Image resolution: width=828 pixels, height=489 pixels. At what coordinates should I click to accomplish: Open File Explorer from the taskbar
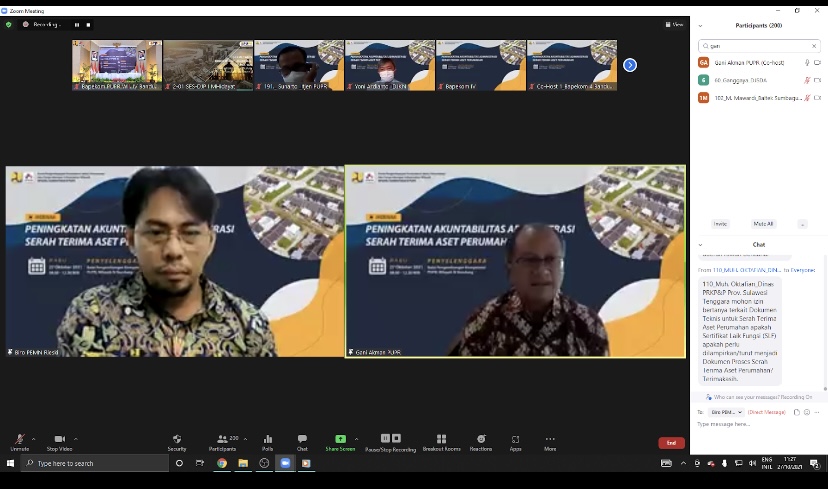[243, 463]
